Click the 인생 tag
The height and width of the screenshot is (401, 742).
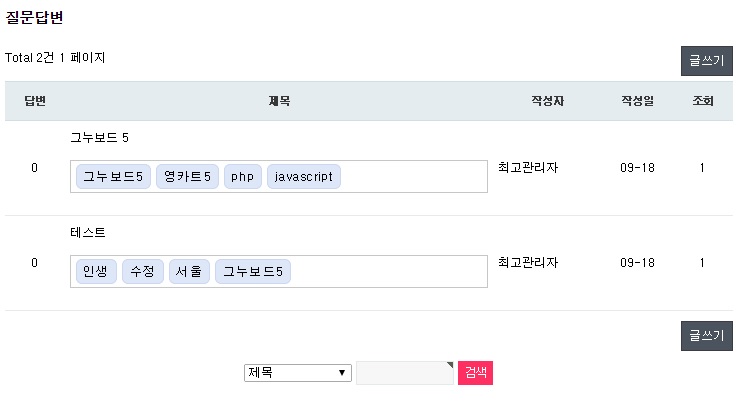95,272
